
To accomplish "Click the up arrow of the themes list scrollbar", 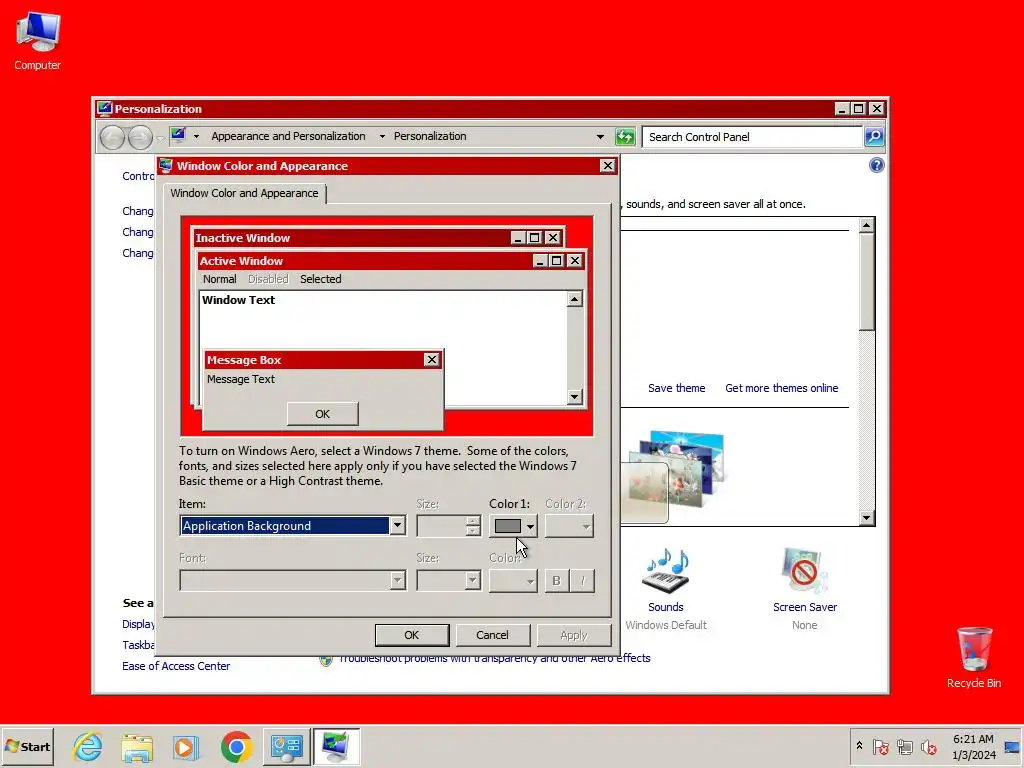I will (867, 226).
